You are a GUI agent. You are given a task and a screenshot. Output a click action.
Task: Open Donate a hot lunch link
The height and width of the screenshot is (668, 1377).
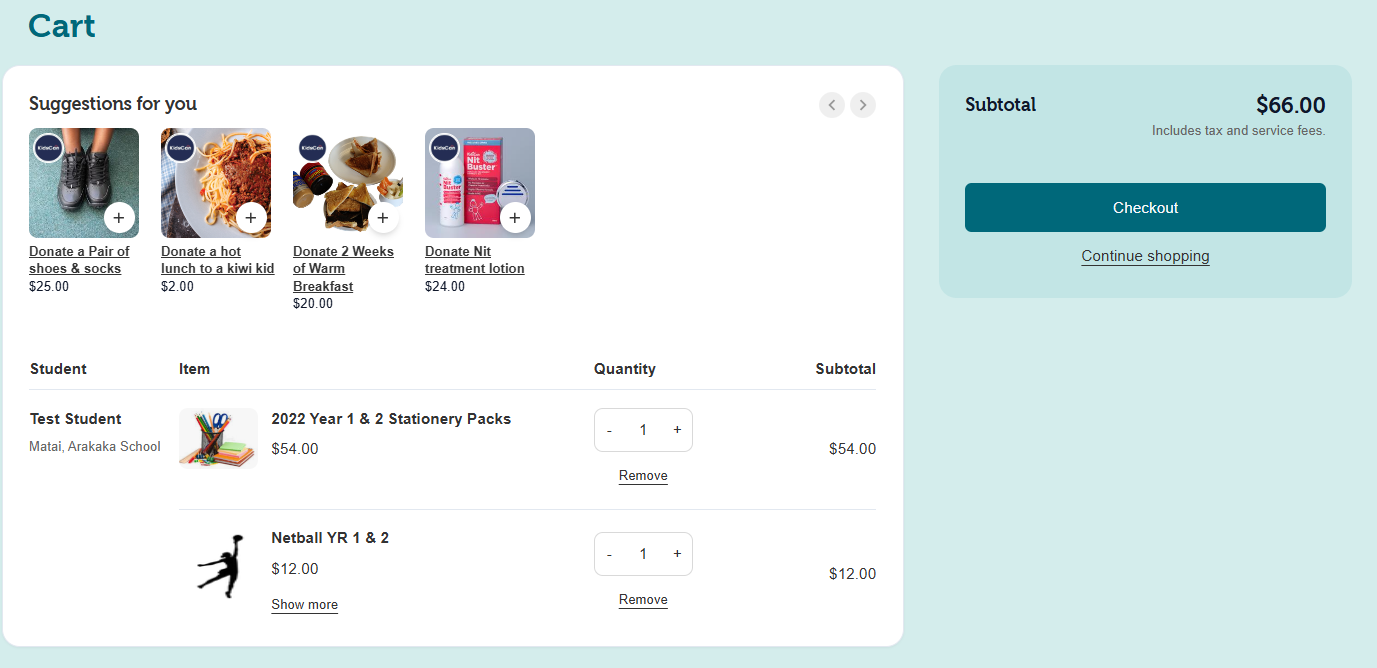217,260
